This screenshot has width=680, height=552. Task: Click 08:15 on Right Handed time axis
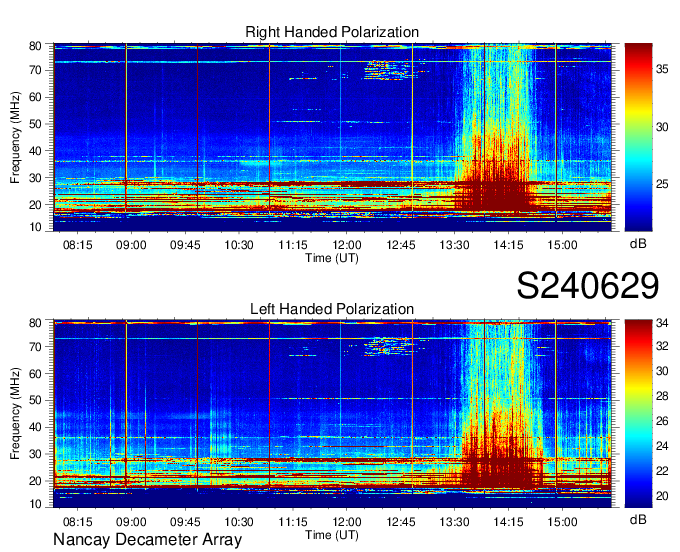[78, 245]
